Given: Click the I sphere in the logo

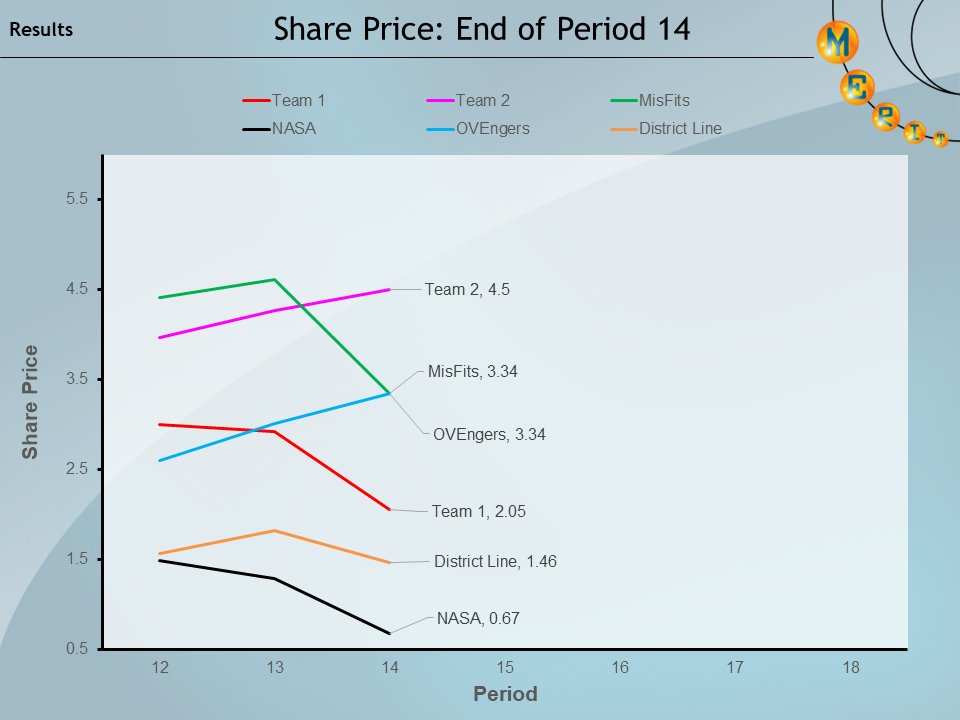Looking at the screenshot, I should [x=914, y=132].
